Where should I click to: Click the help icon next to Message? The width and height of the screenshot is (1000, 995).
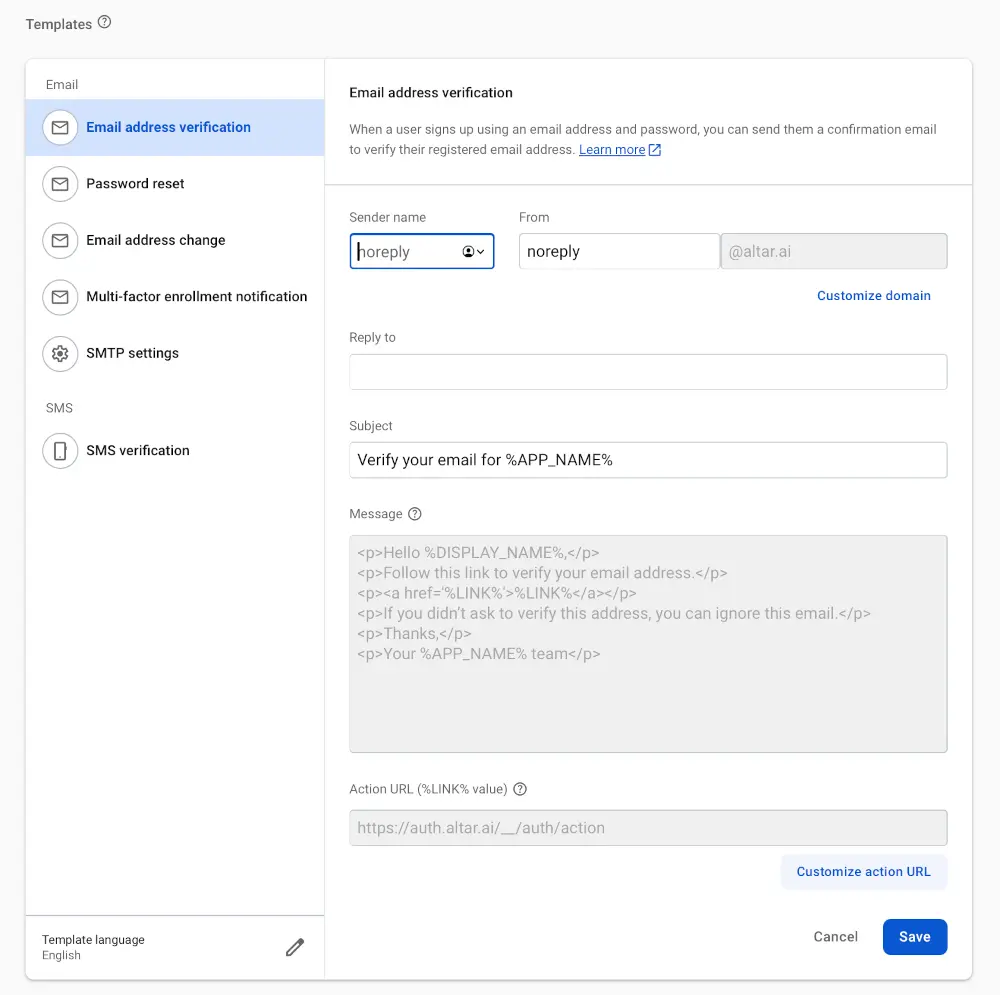(415, 514)
